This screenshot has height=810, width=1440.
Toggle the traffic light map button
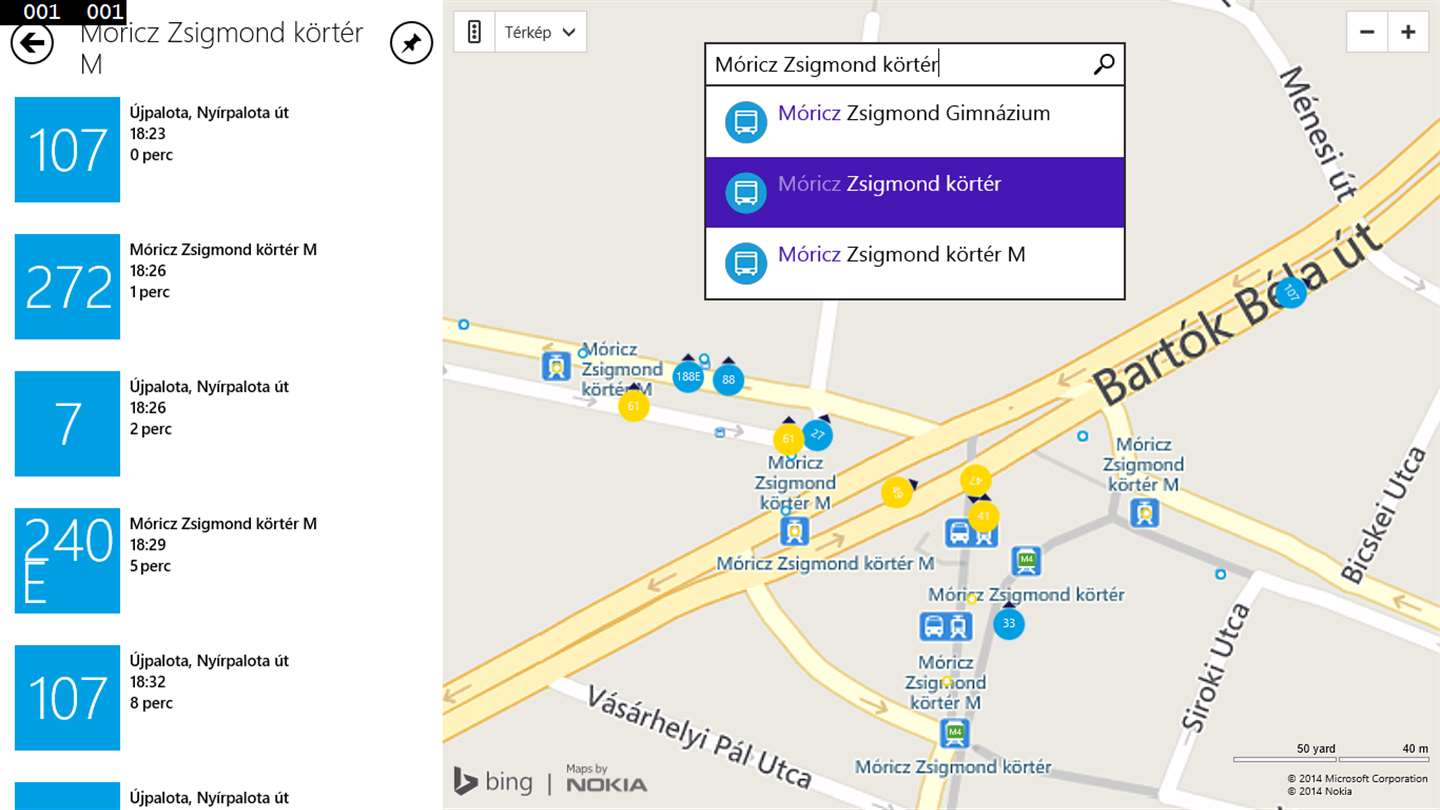474,32
